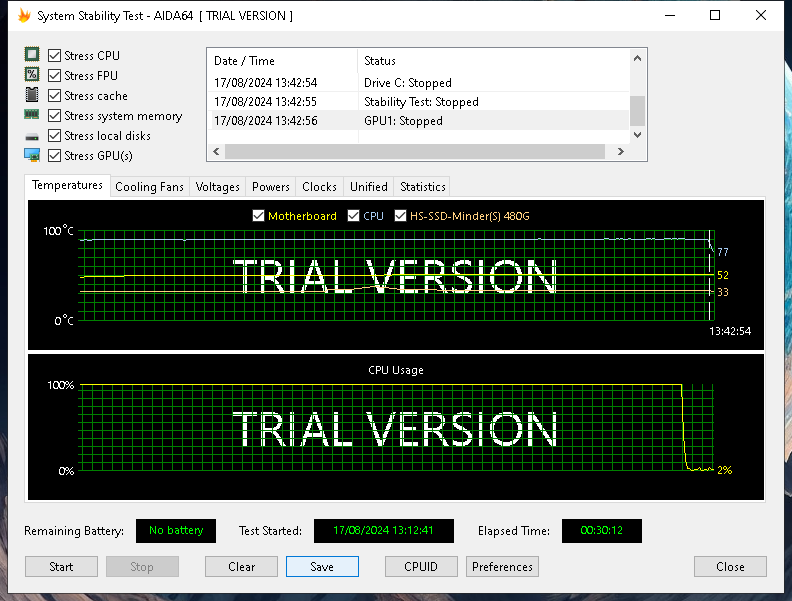
Task: Click the Elapsed Time 00:30:12 field
Action: pyautogui.click(x=602, y=530)
